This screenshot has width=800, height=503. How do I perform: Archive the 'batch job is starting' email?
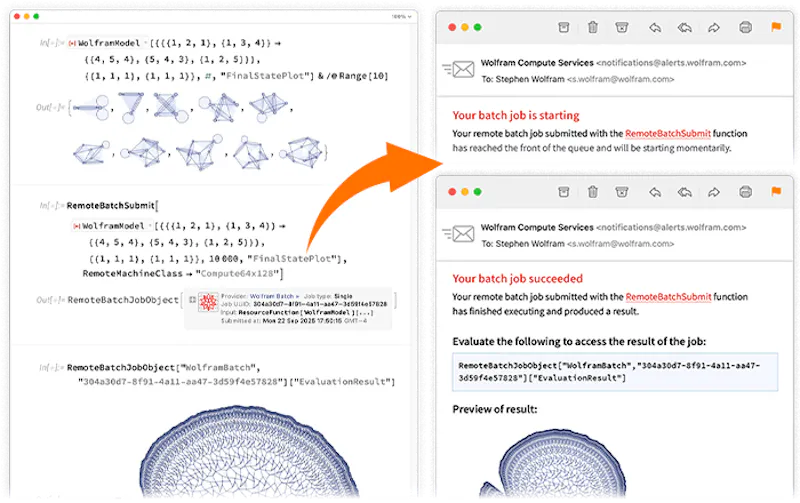point(563,27)
